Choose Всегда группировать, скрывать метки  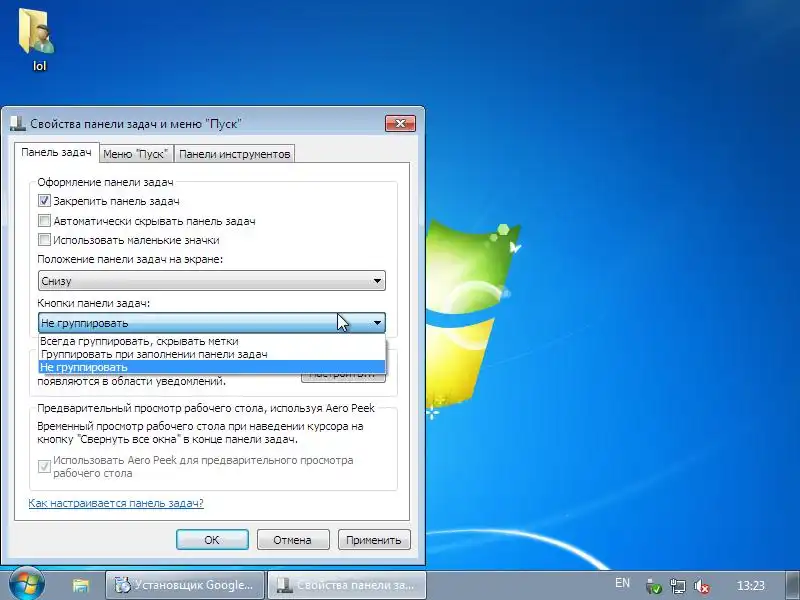click(x=212, y=341)
